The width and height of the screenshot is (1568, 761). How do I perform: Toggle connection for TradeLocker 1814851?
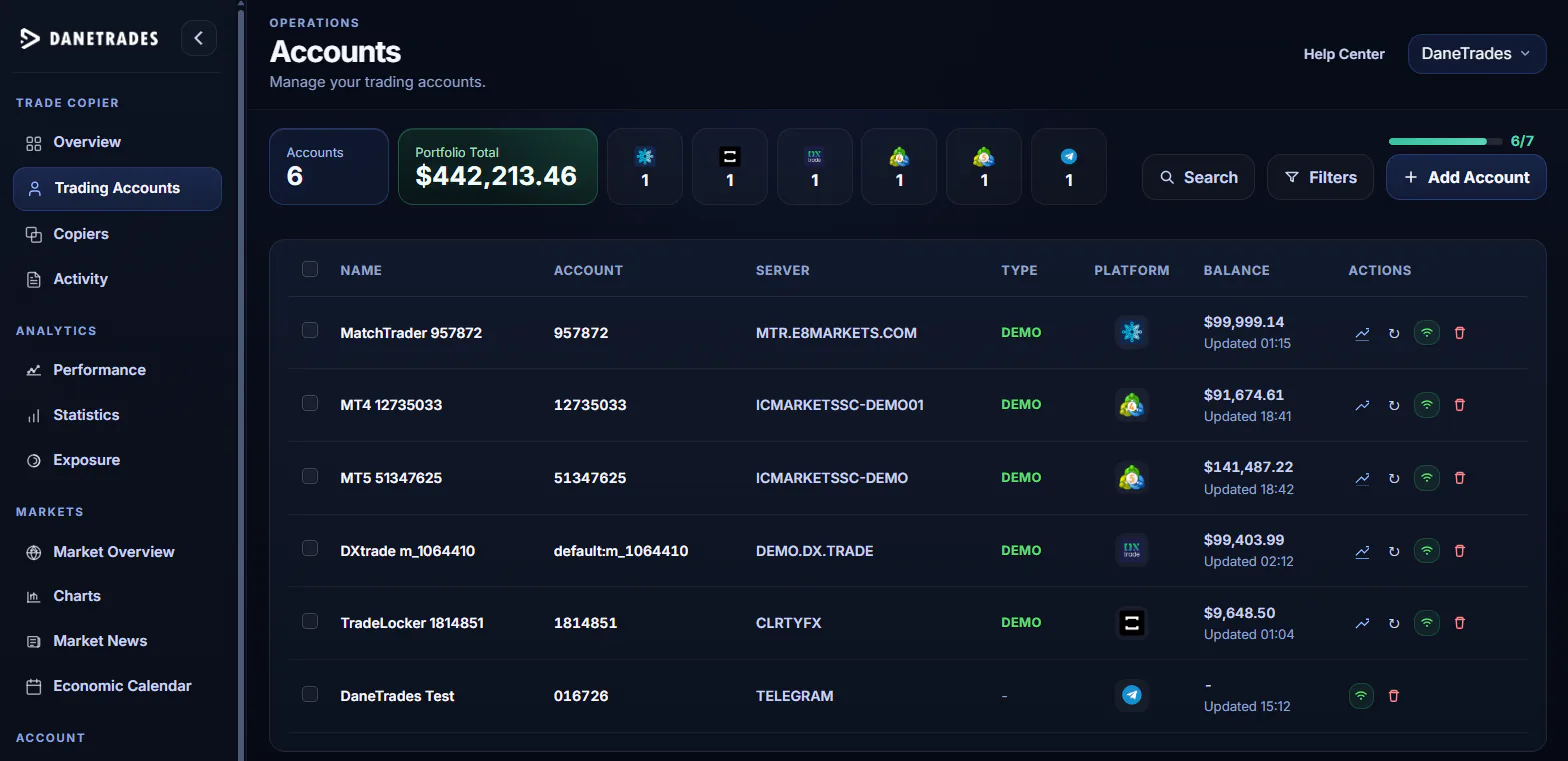click(x=1427, y=623)
